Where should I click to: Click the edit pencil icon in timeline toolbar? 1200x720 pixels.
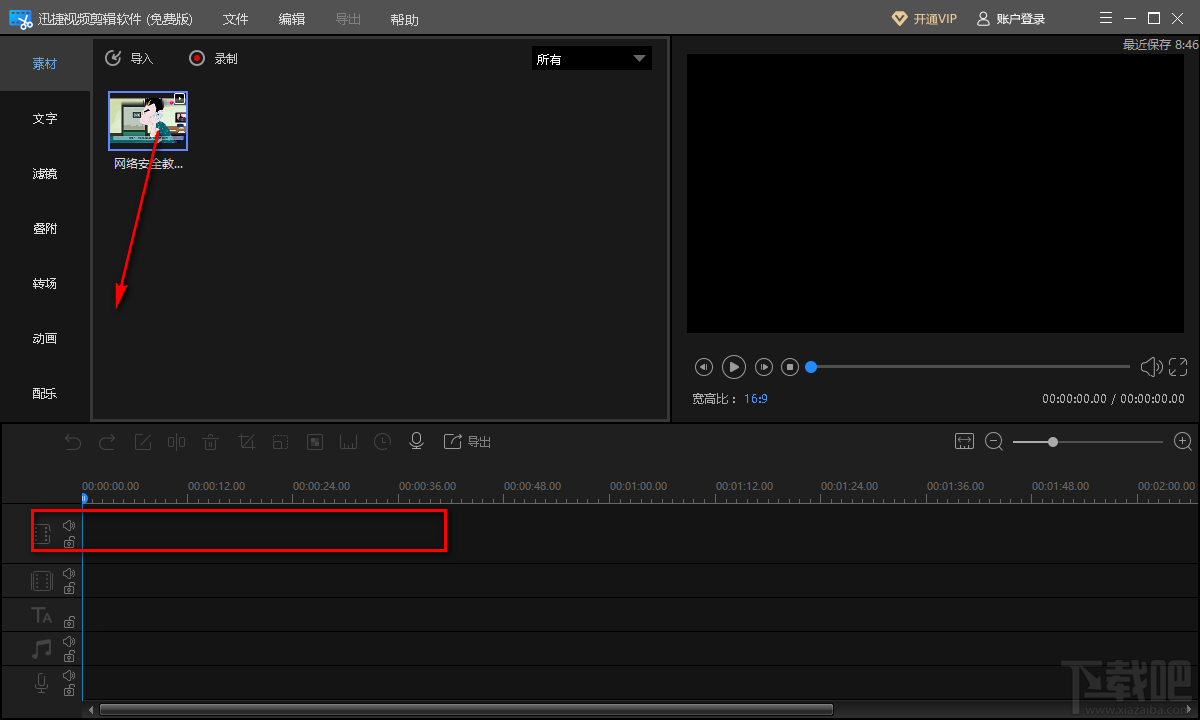tap(143, 441)
